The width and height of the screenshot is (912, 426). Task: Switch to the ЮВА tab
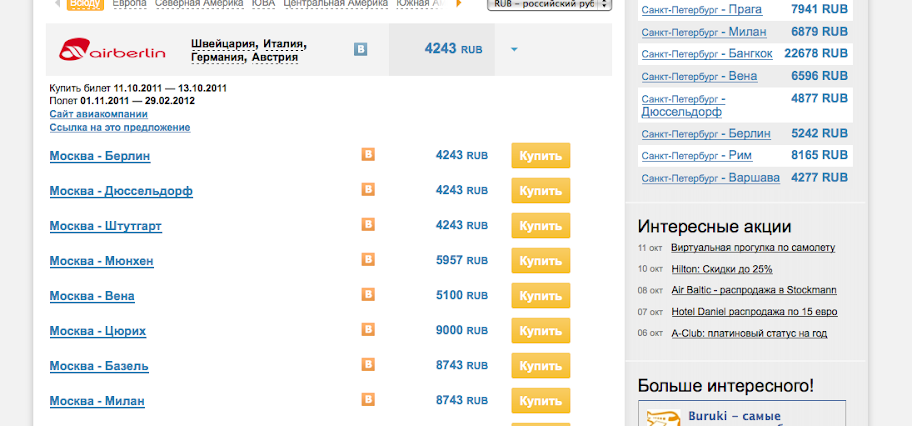coord(263,3)
